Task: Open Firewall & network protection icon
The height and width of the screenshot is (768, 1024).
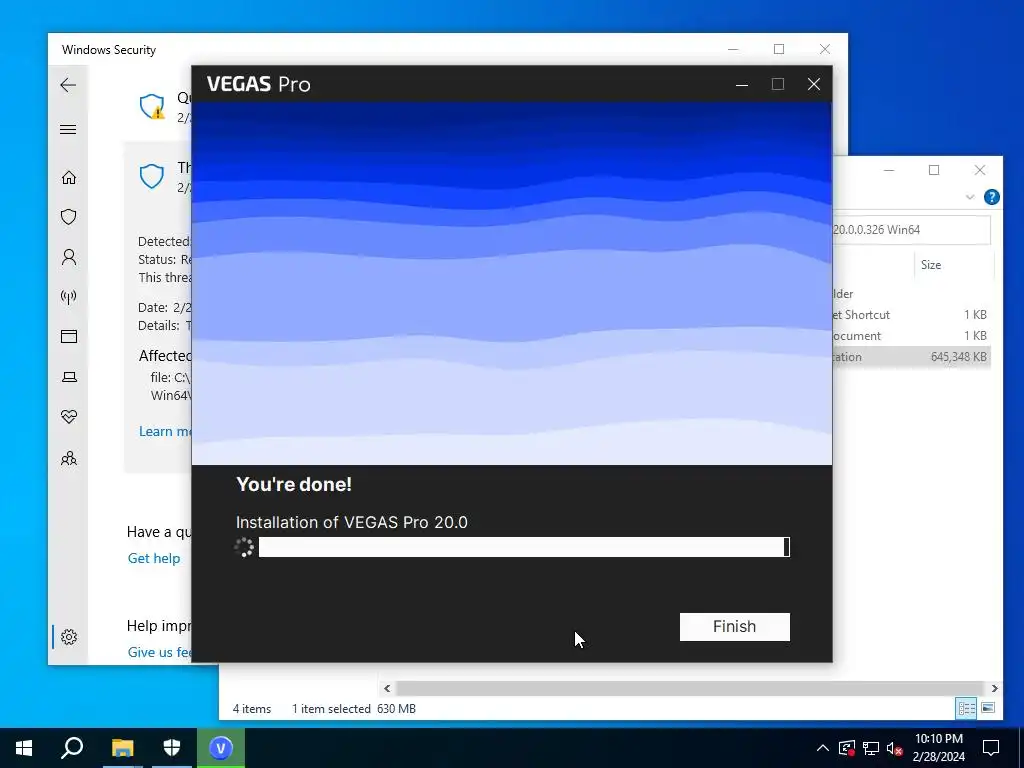Action: pyautogui.click(x=69, y=297)
